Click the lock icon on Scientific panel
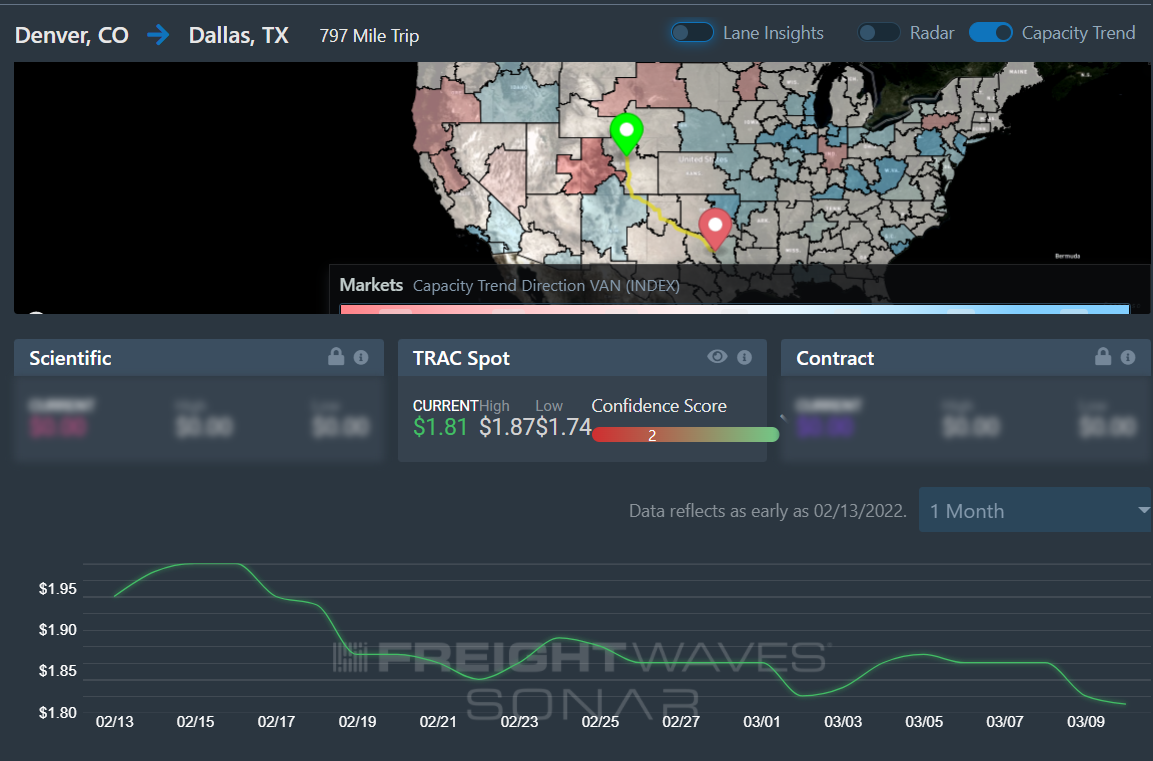The image size is (1153, 761). (336, 357)
